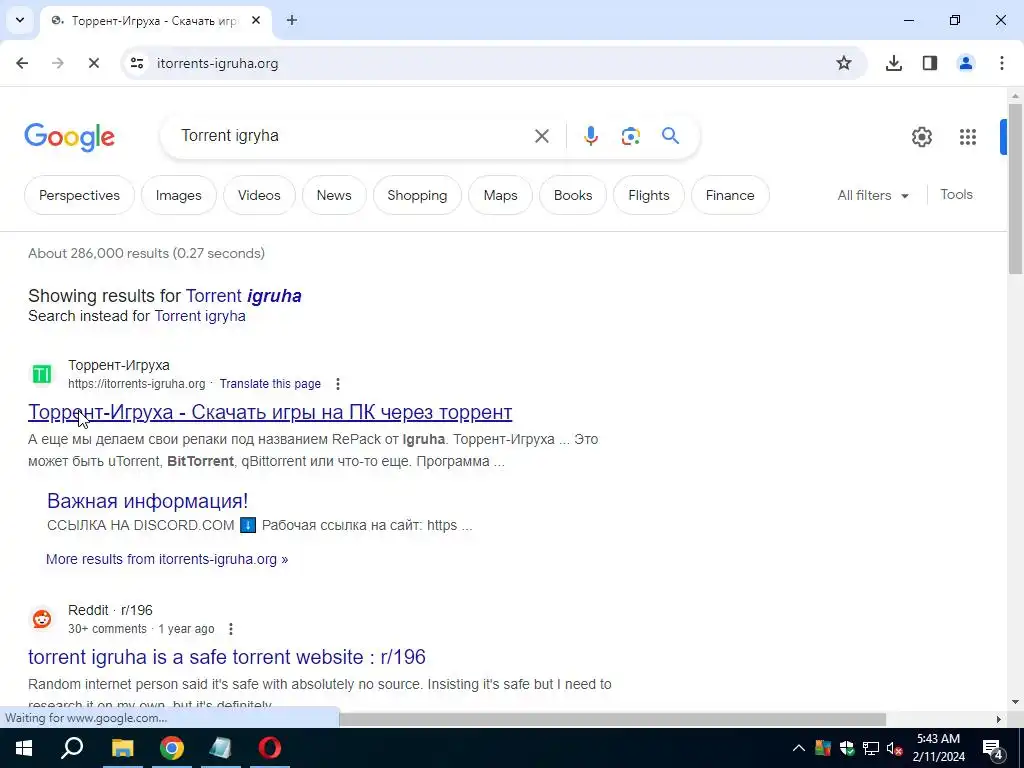Click the address bar URL

pos(217,63)
